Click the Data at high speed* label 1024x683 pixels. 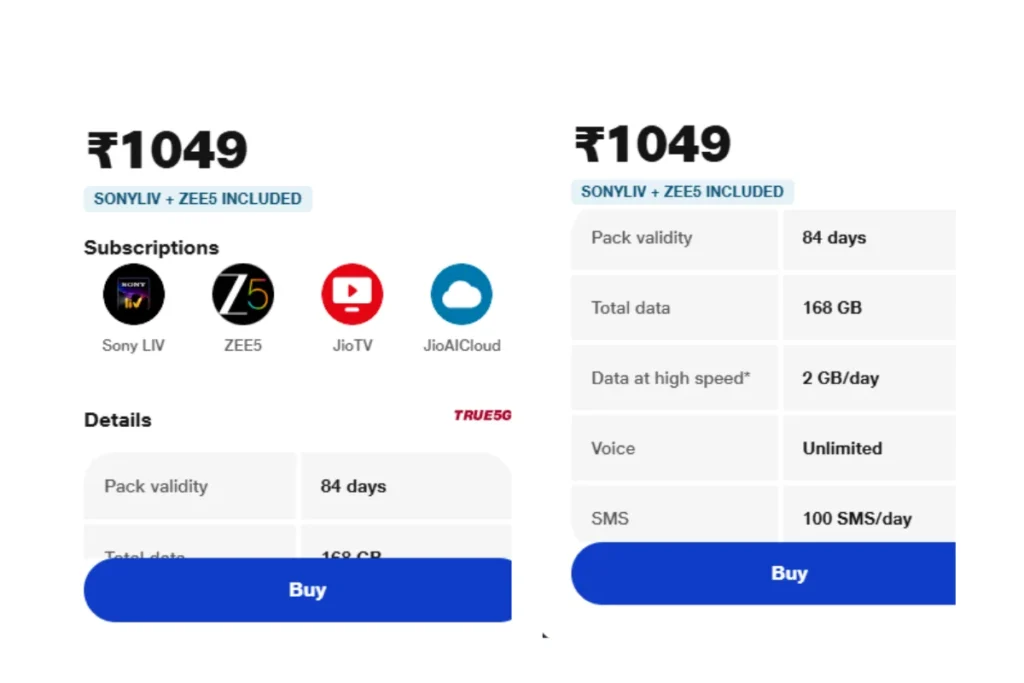click(x=670, y=378)
